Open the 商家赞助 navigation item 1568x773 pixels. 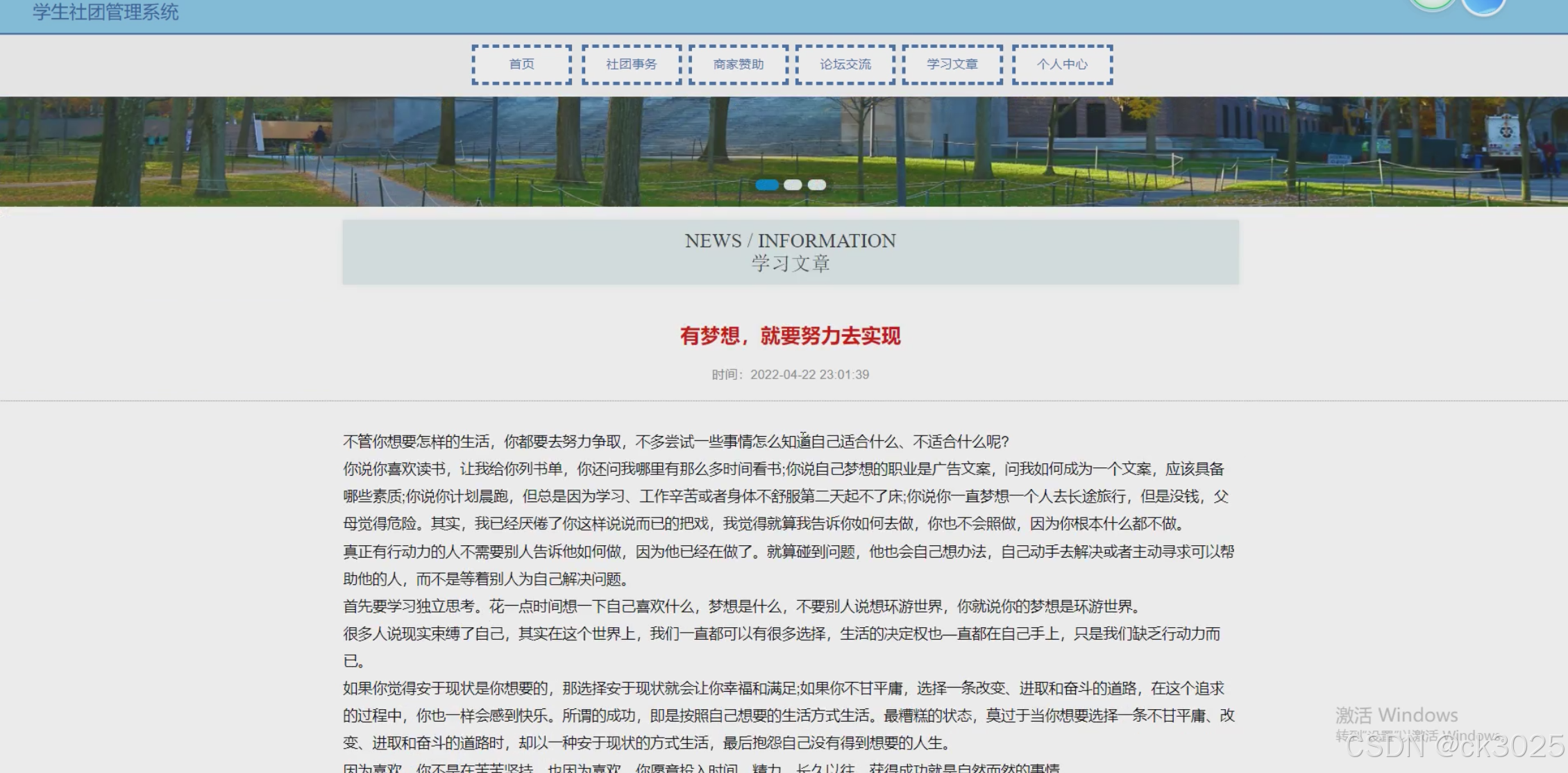coord(738,65)
